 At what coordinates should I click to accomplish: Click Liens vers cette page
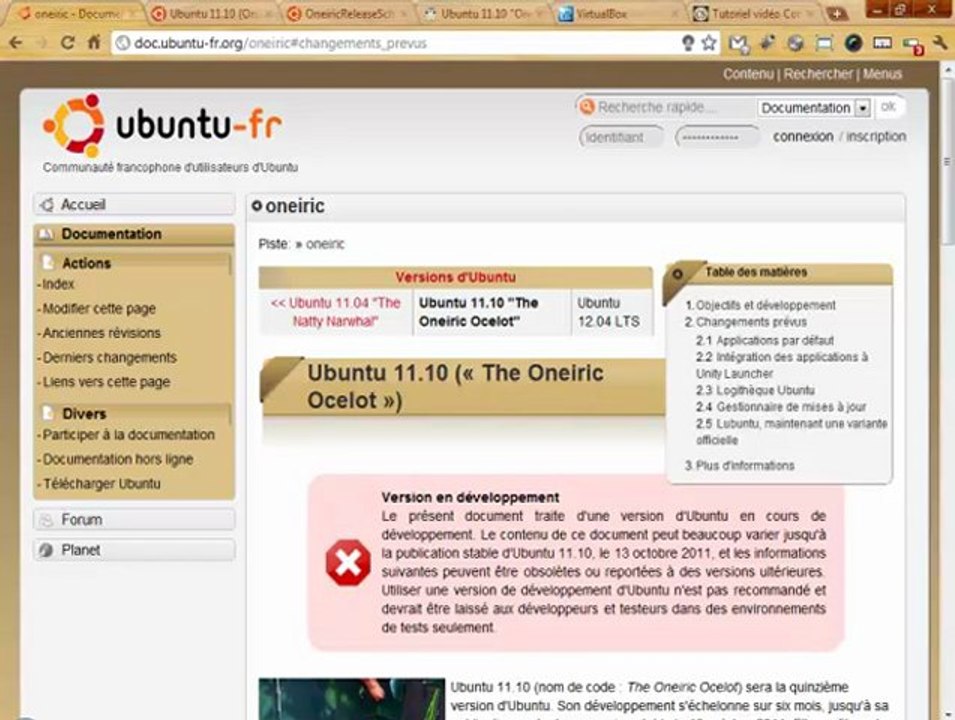point(106,382)
